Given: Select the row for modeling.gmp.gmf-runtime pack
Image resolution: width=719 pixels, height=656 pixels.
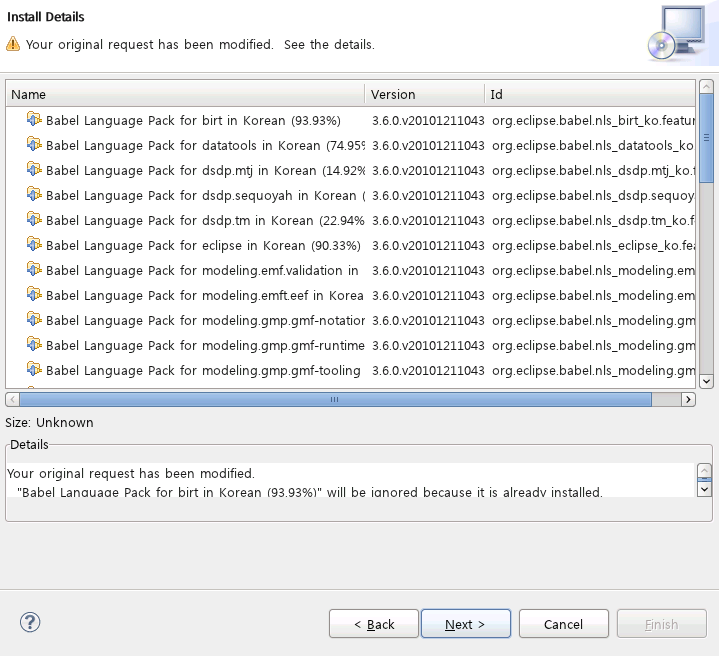Looking at the screenshot, I should click(x=351, y=345).
